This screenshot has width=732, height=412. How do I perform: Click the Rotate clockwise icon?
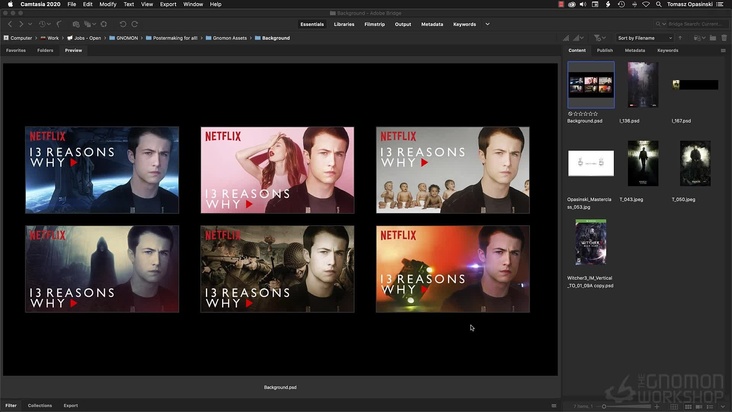[x=135, y=24]
